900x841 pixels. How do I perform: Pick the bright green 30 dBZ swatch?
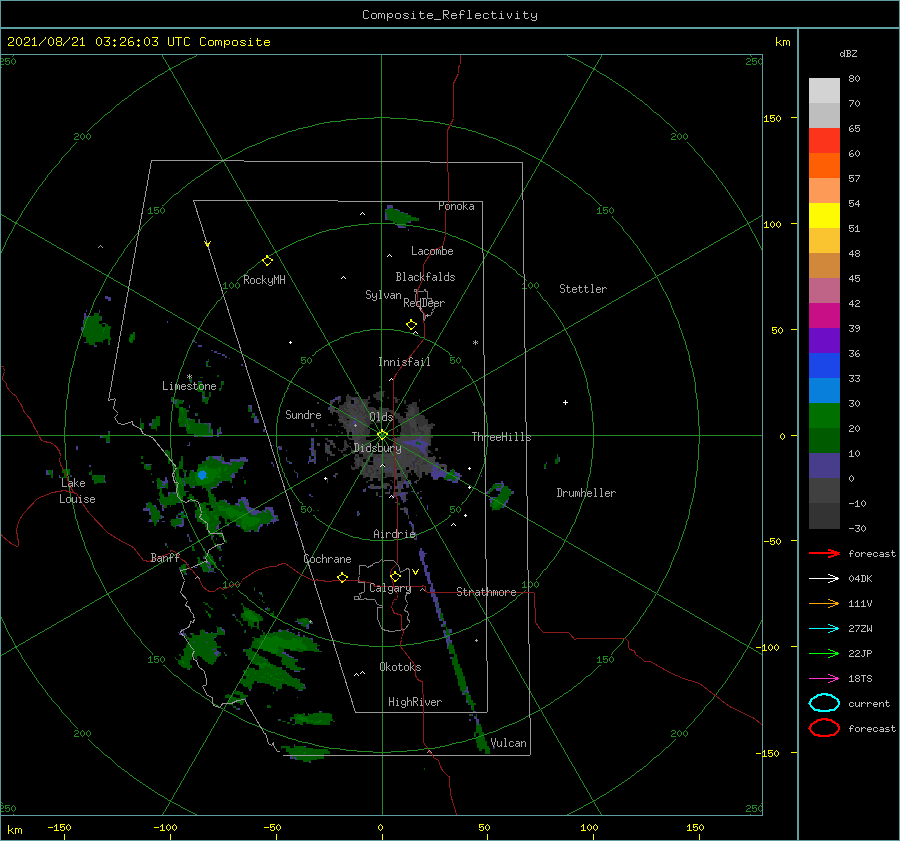pos(824,415)
